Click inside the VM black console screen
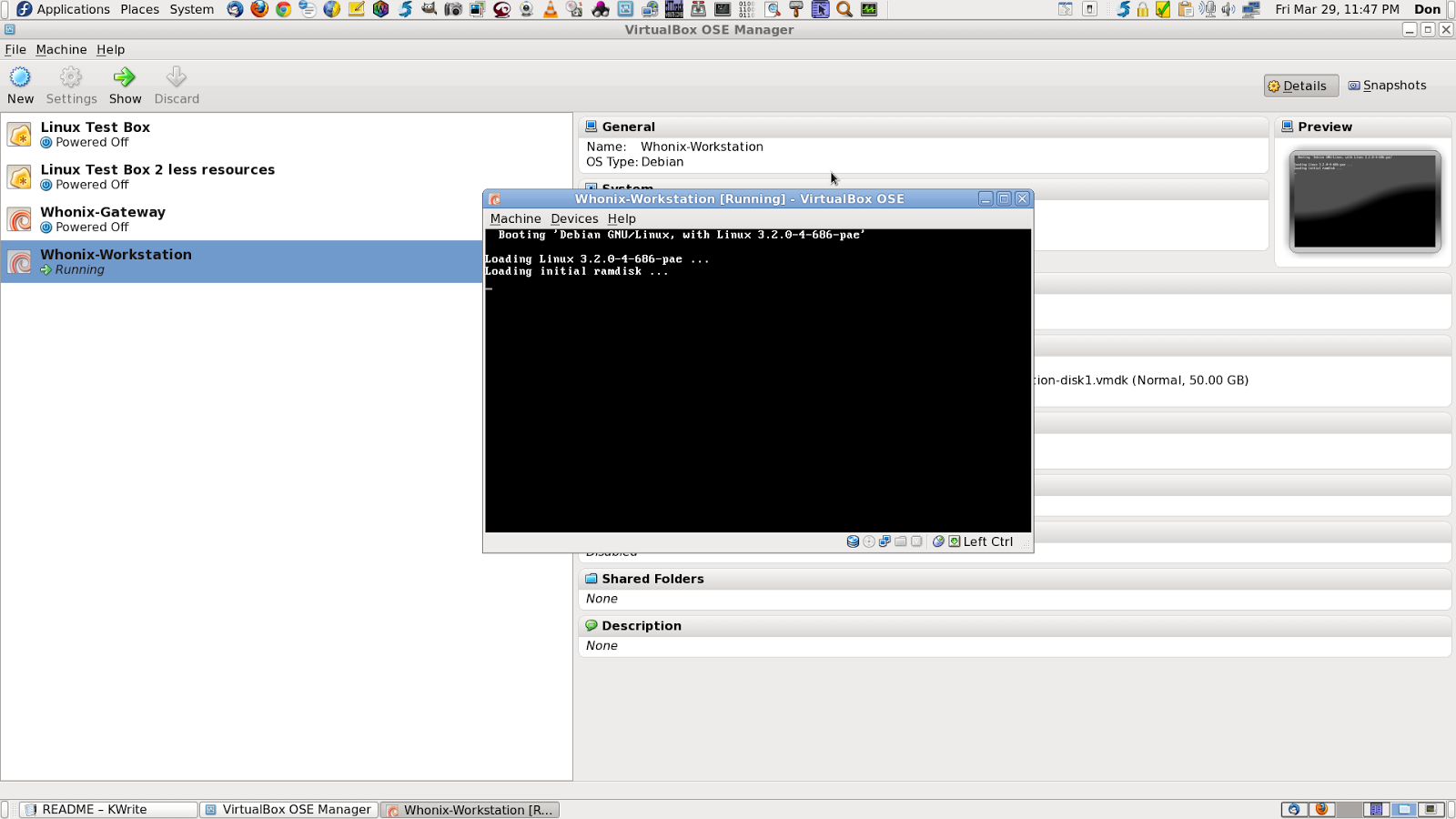The height and width of the screenshot is (819, 1456). [x=758, y=380]
